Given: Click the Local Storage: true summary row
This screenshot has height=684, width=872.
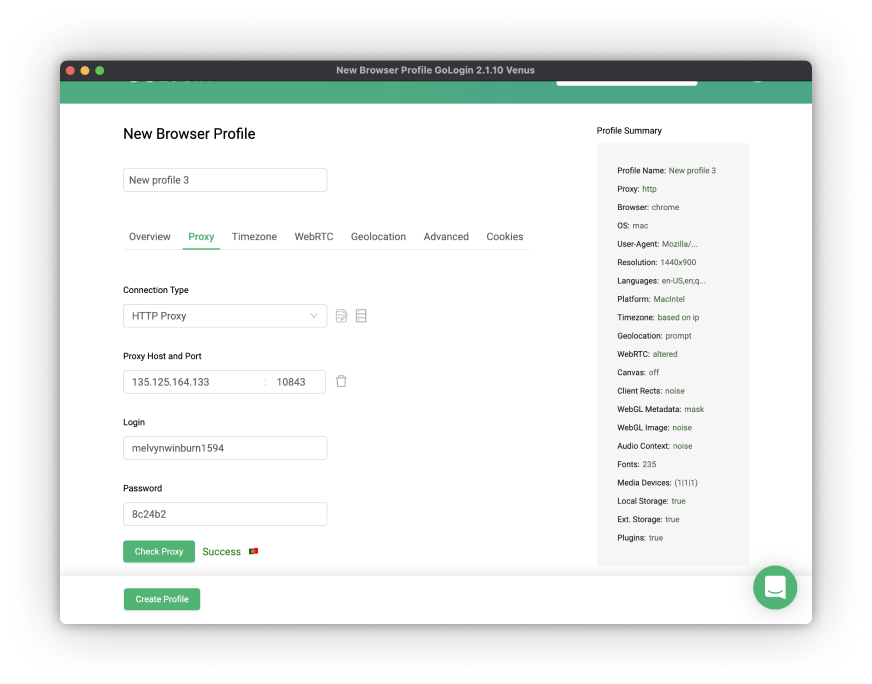Looking at the screenshot, I should click(651, 501).
